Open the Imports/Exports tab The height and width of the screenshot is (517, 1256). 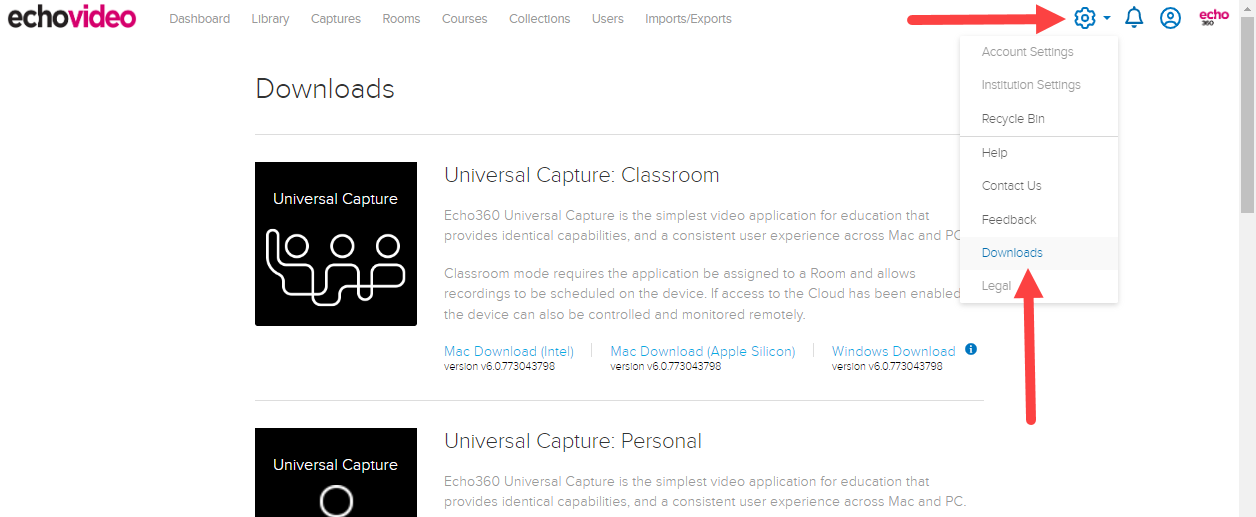pyautogui.click(x=688, y=19)
